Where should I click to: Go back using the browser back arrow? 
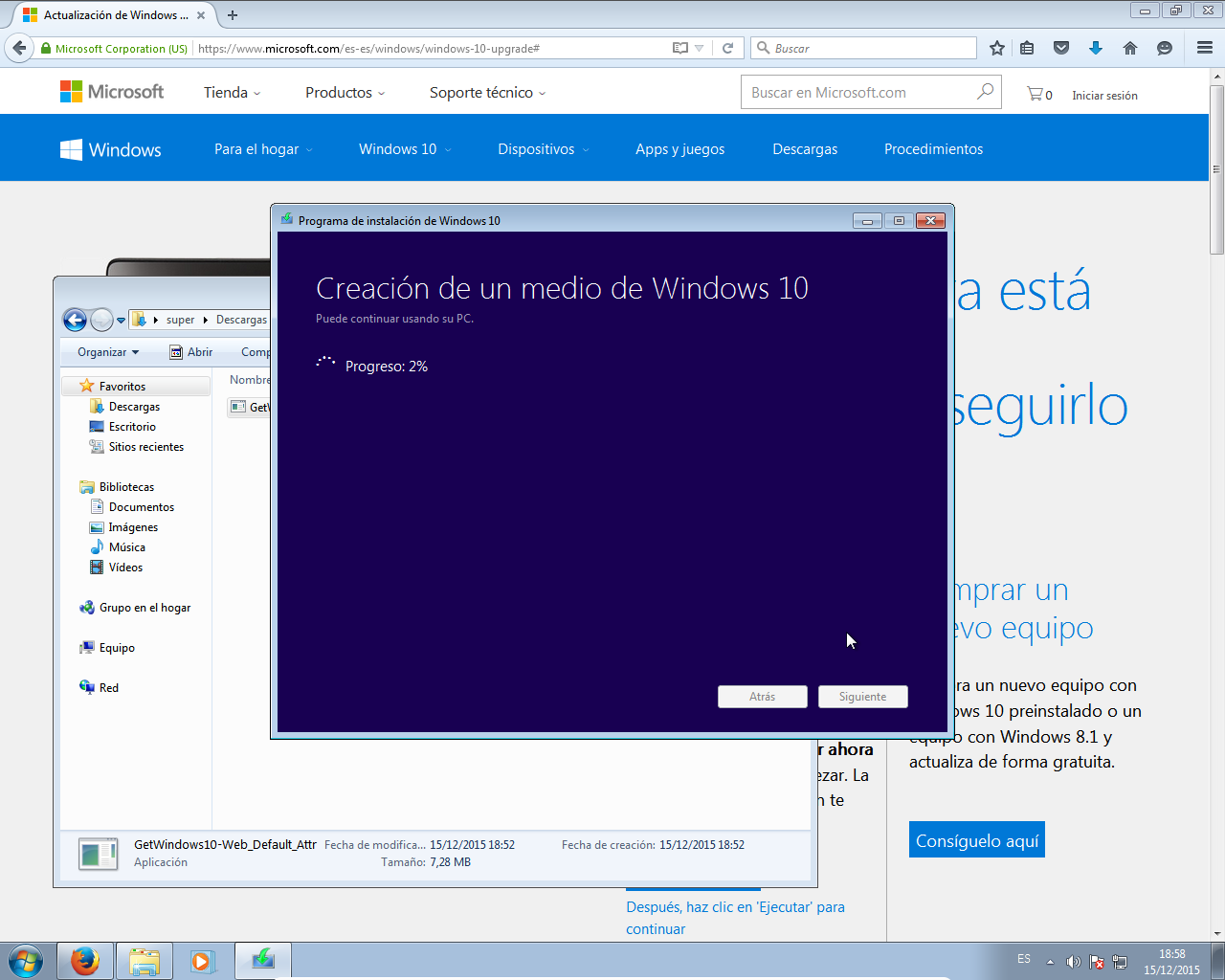point(19,47)
